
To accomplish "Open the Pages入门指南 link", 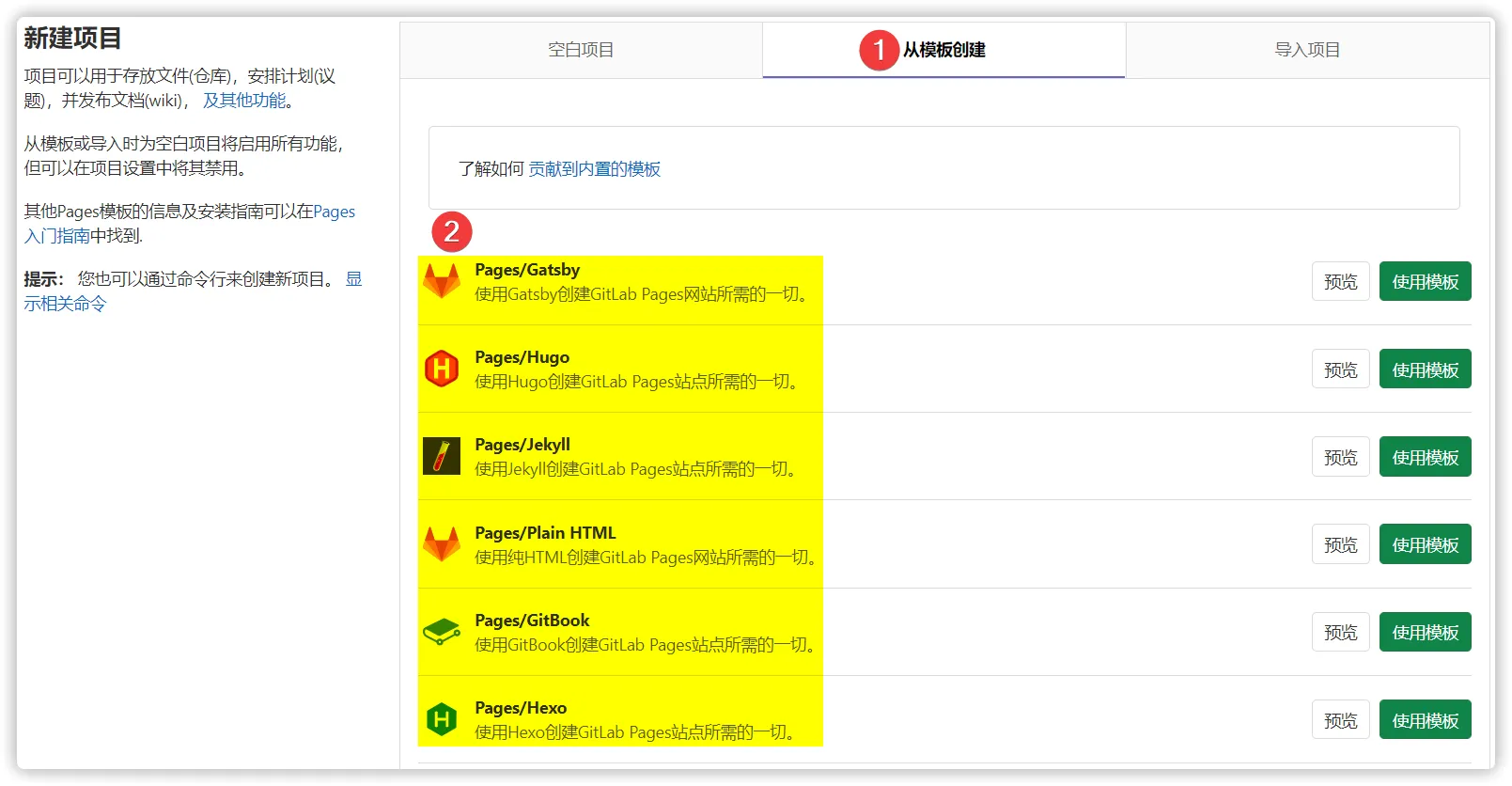I will tap(56, 236).
